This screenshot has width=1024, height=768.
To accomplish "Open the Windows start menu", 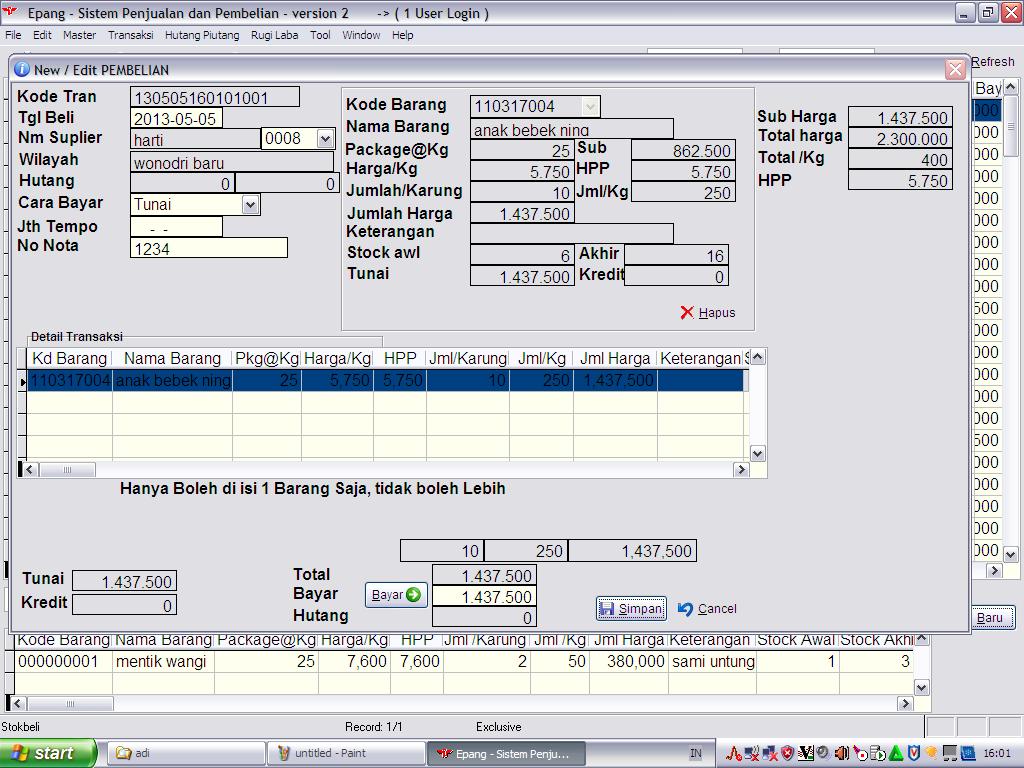I will [48, 753].
